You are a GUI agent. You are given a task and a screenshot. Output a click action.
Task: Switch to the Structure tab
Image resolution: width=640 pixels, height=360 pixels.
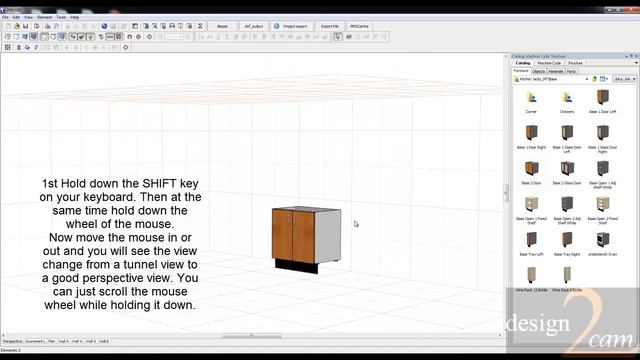coord(575,63)
